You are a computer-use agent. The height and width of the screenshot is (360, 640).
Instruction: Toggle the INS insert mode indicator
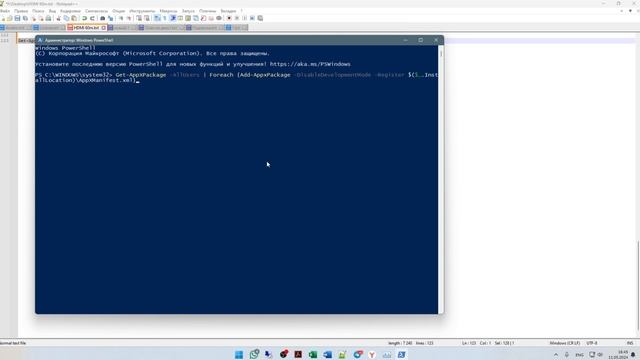point(630,343)
